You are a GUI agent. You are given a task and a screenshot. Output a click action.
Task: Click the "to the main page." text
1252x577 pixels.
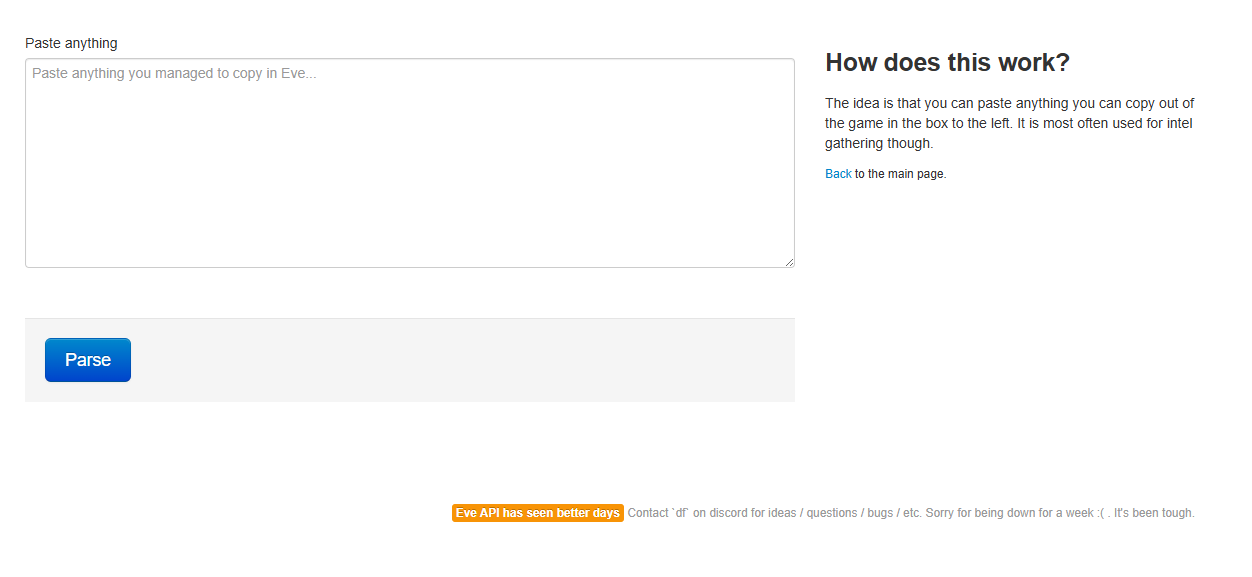900,174
